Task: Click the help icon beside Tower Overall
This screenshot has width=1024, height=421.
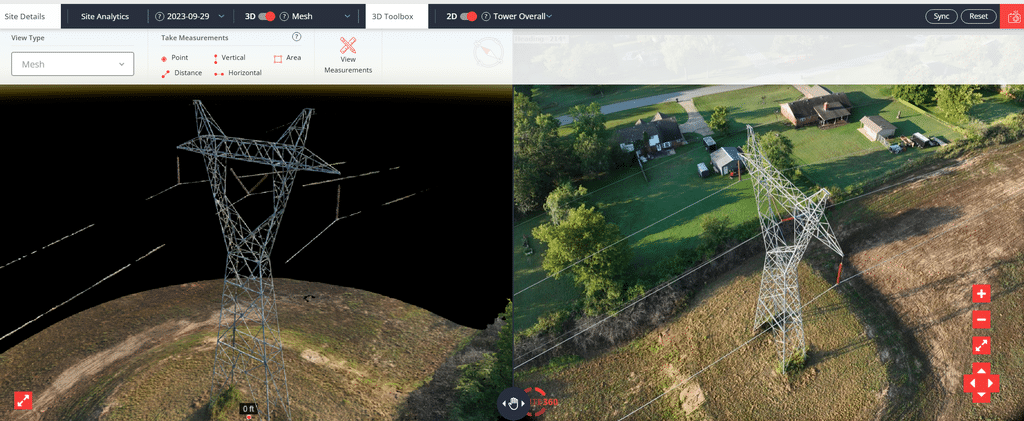Action: pos(487,16)
